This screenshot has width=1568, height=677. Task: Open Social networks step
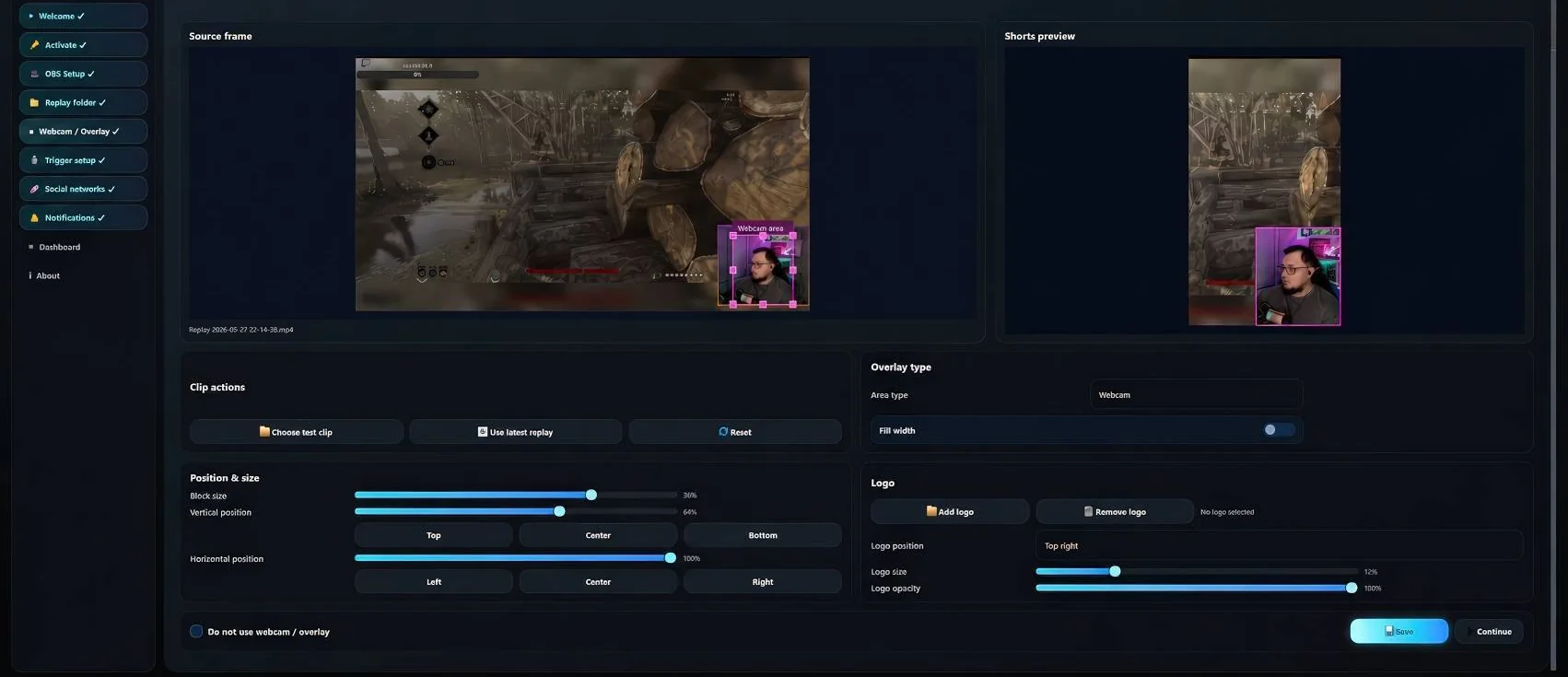[83, 189]
